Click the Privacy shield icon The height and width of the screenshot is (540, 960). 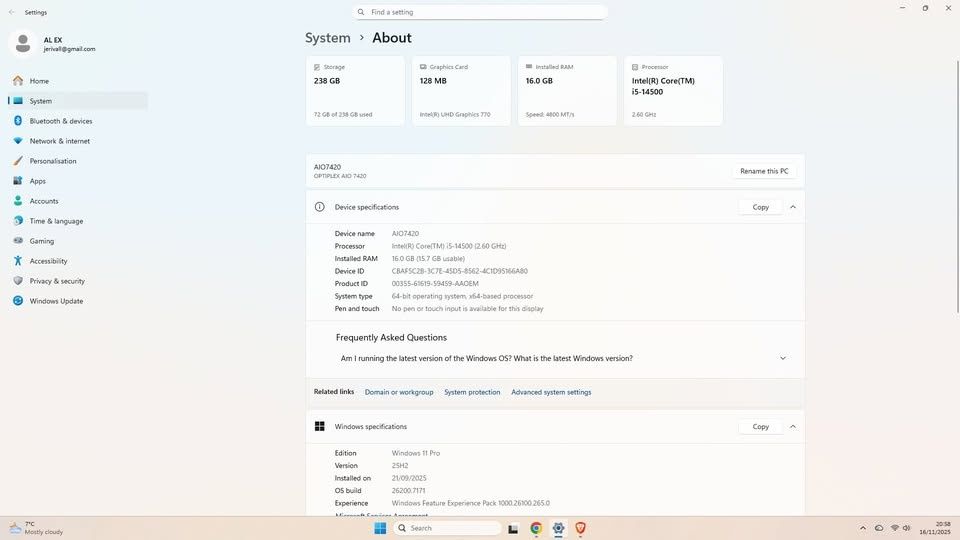18,280
